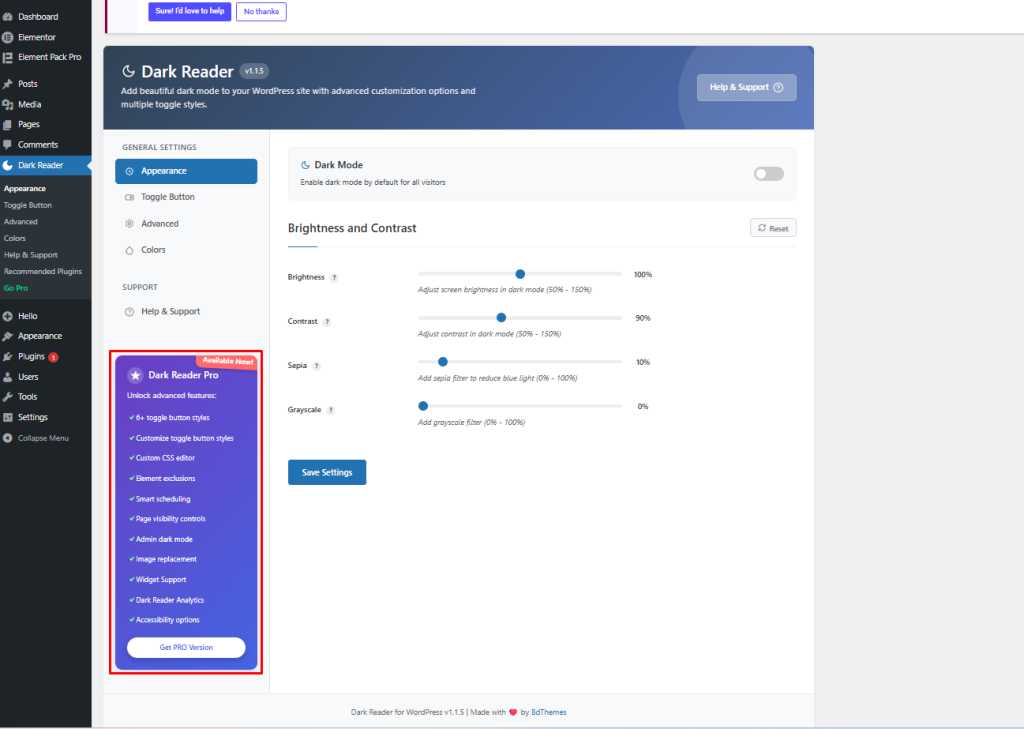
Task: Click the Available Now ribbon on Pro card
Action: tap(227, 361)
